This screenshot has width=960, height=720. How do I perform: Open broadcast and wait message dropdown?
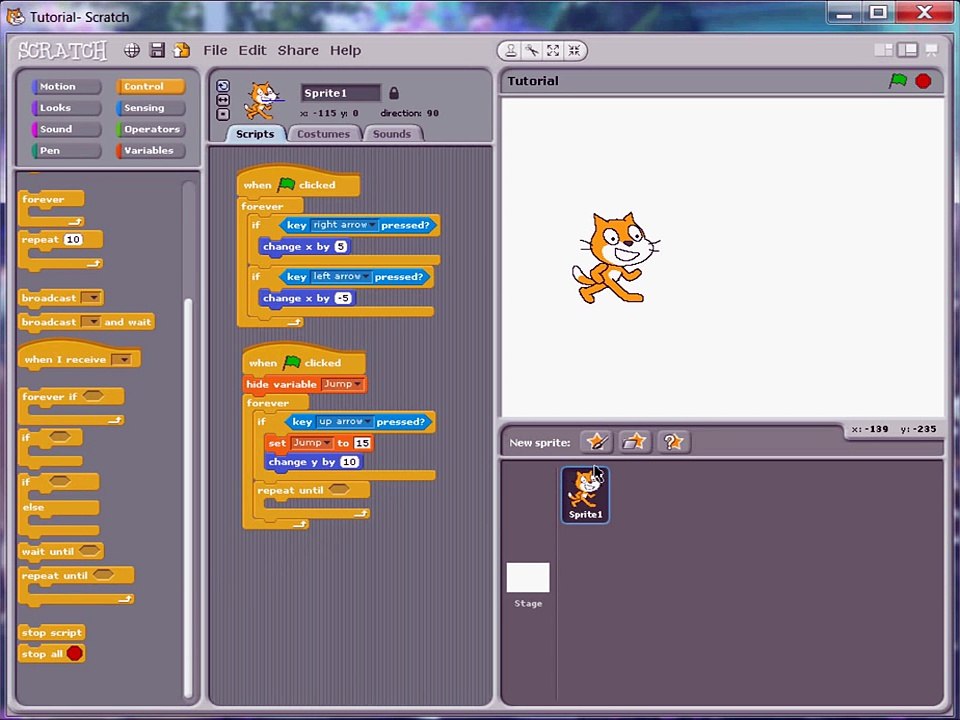[91, 322]
